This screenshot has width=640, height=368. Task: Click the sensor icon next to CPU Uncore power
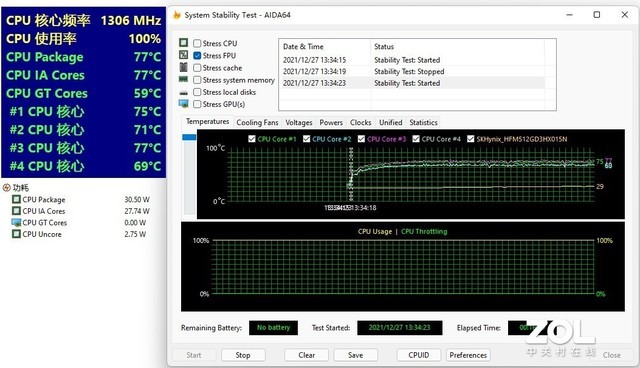click(16, 234)
